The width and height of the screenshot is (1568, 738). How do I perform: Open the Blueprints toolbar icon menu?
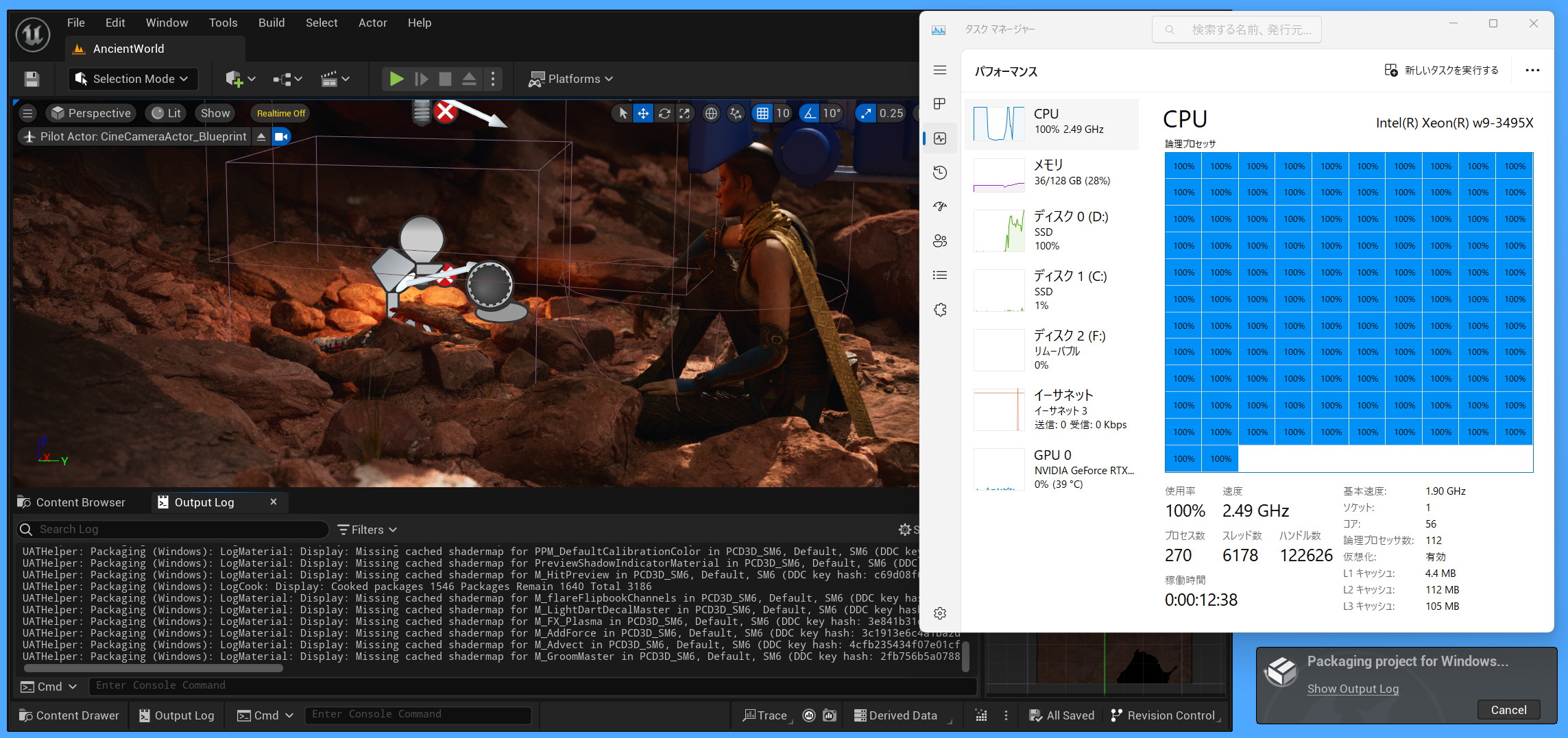pos(288,79)
